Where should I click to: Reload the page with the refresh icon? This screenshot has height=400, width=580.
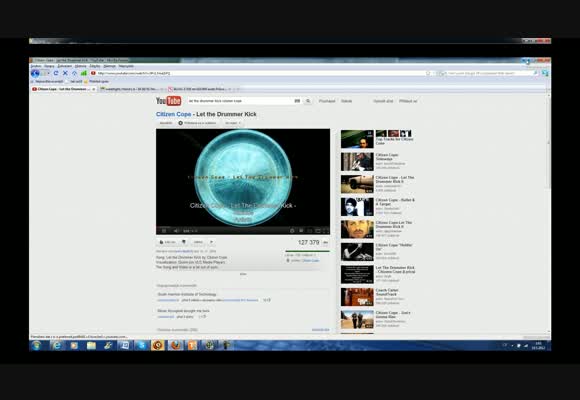[56, 73]
